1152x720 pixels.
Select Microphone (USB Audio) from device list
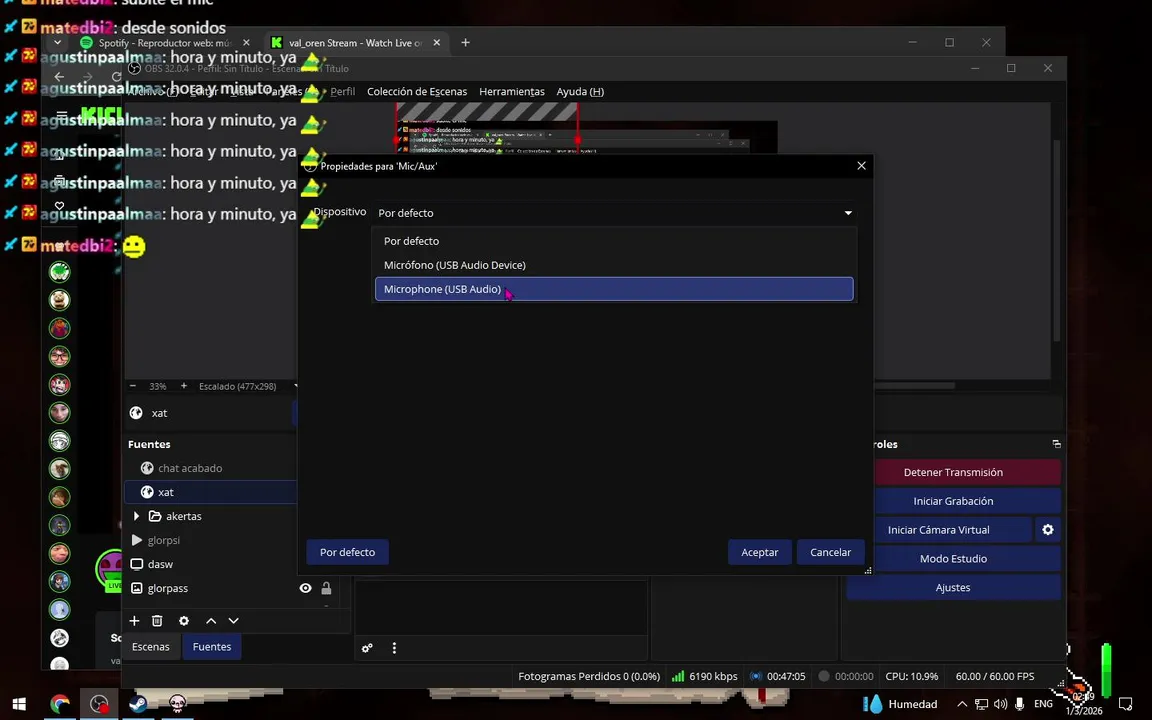[614, 289]
